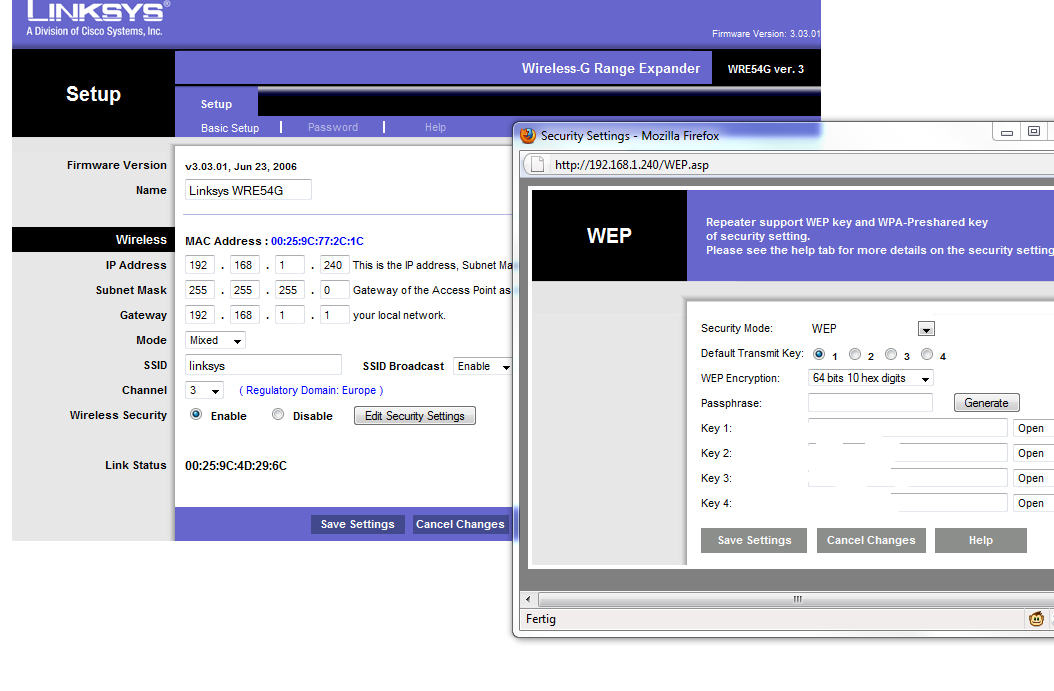
Task: Open the Channel dropdown showing 3
Action: [204, 391]
